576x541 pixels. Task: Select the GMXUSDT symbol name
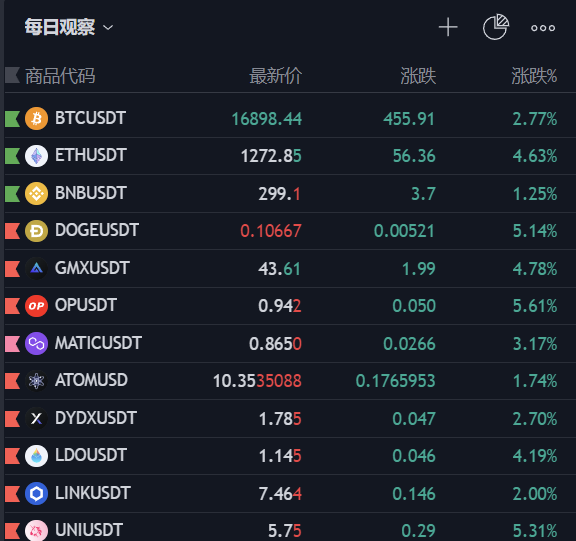tap(92, 268)
